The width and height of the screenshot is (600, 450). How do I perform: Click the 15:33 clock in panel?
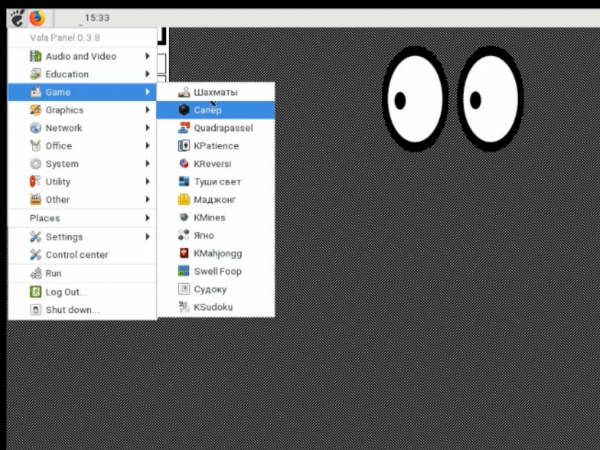pyautogui.click(x=97, y=18)
